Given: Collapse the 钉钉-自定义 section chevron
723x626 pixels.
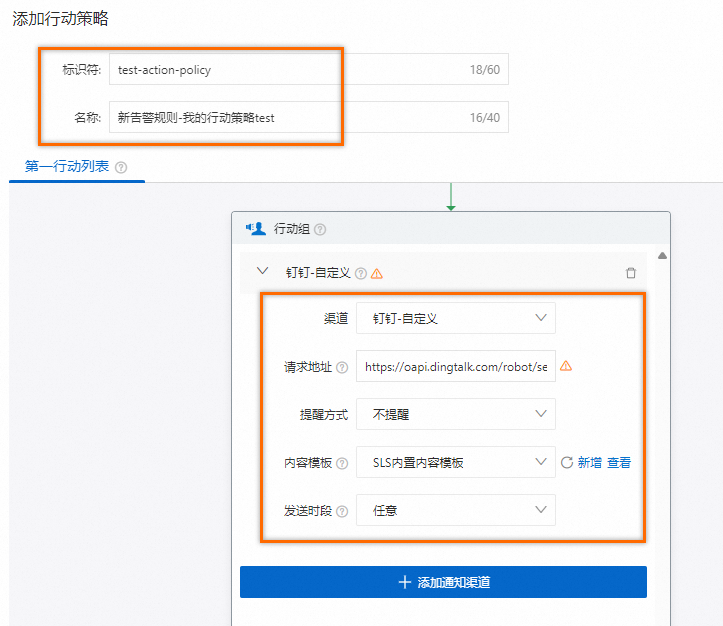Looking at the screenshot, I should click(x=262, y=271).
